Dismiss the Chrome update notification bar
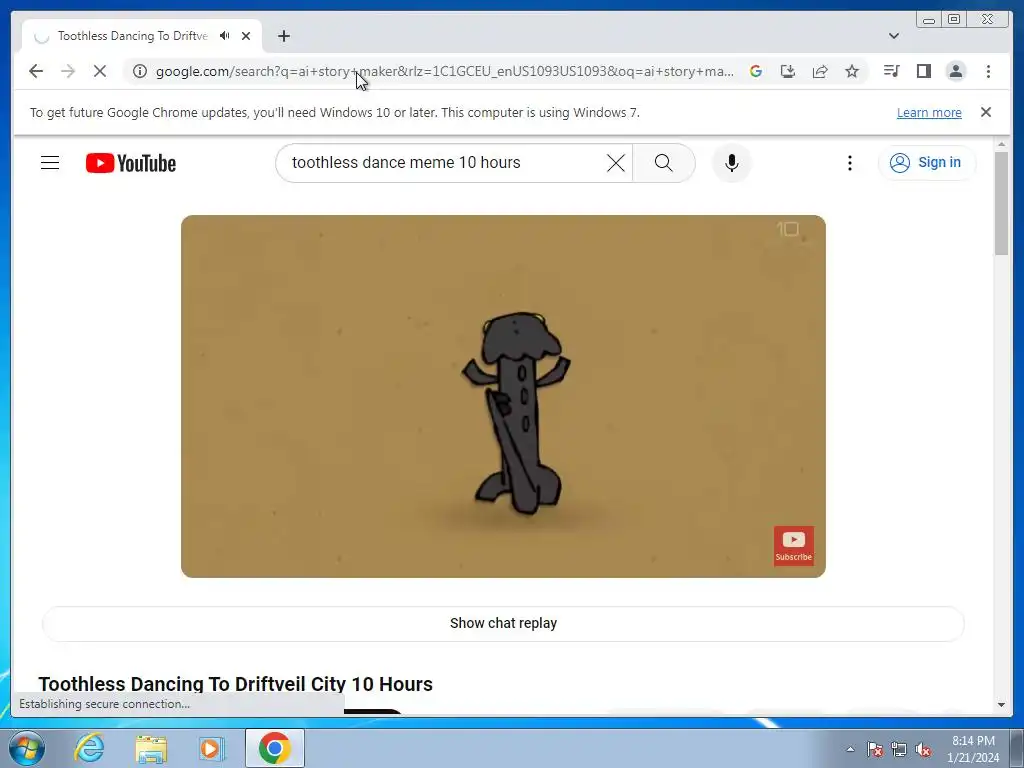 [x=985, y=112]
